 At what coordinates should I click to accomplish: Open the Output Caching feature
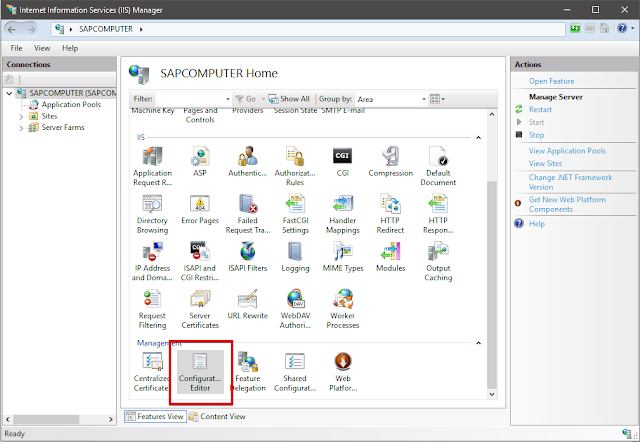tap(438, 262)
